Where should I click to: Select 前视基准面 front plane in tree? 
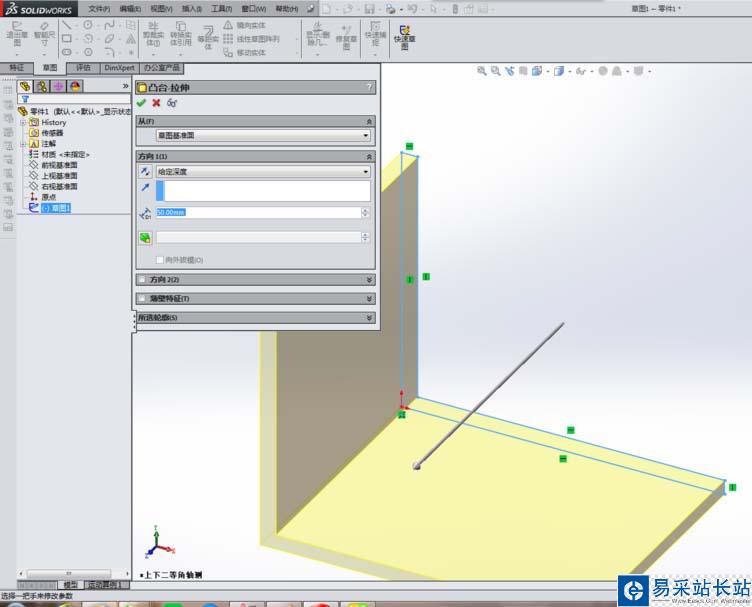(x=59, y=165)
